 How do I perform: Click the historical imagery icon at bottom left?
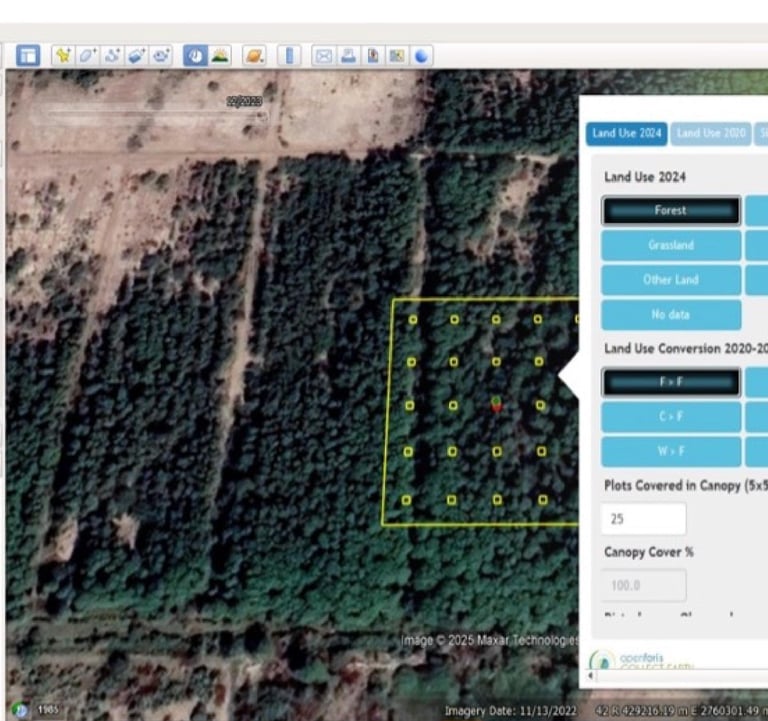20,709
